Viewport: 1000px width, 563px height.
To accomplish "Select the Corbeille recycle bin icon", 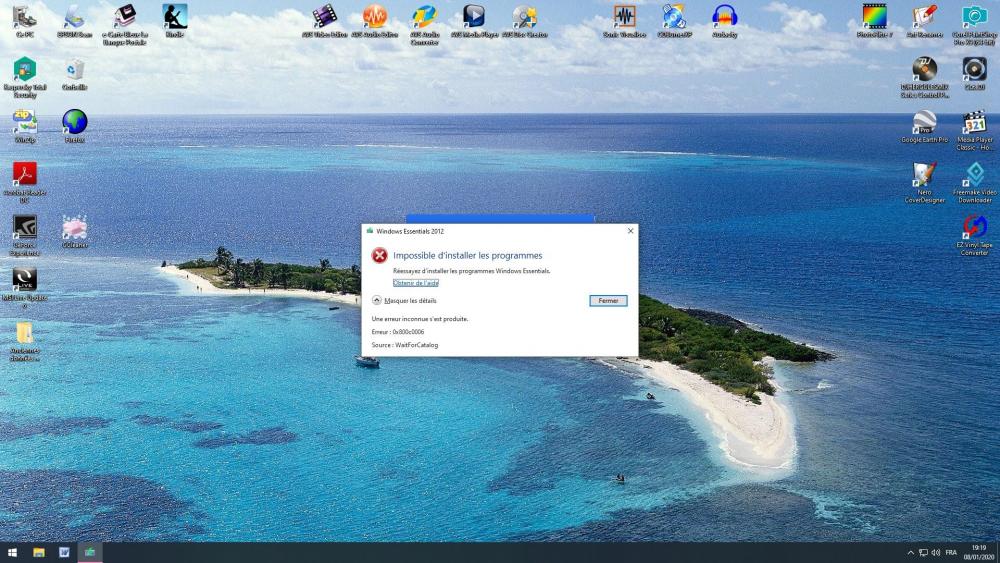I will click(75, 70).
